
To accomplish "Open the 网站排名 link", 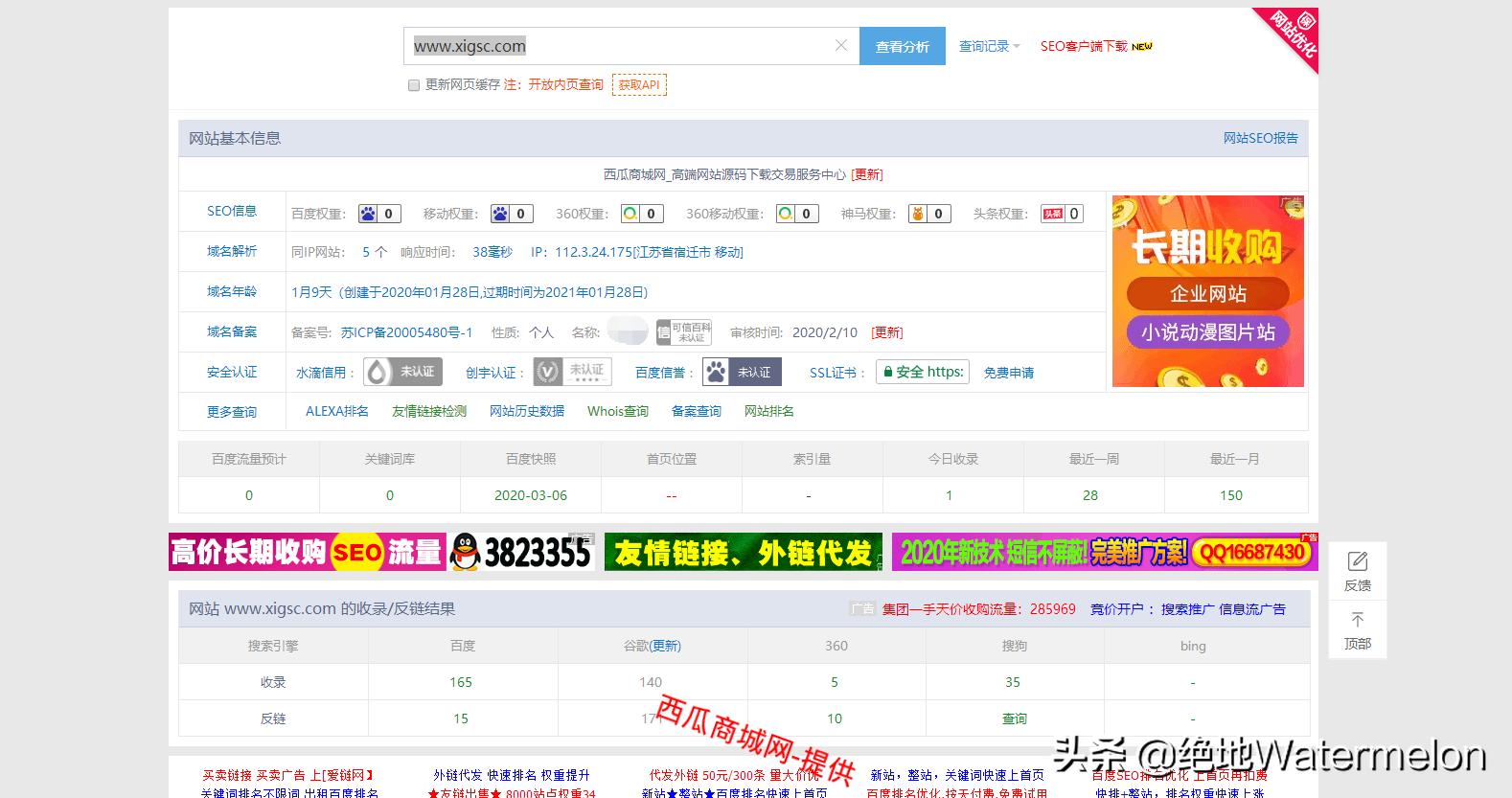I will 769,411.
